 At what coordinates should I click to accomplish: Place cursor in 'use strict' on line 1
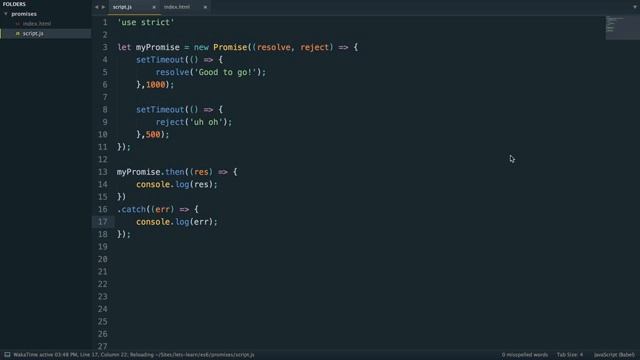146,22
